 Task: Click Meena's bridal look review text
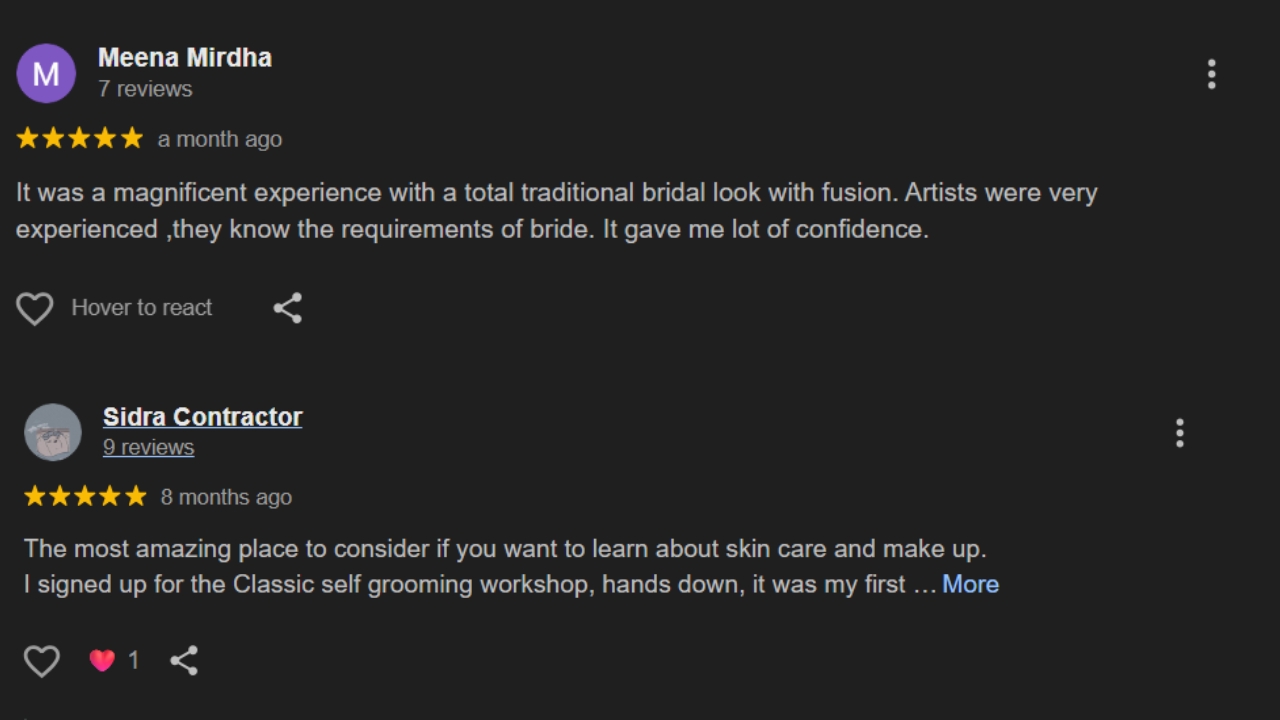pos(556,211)
